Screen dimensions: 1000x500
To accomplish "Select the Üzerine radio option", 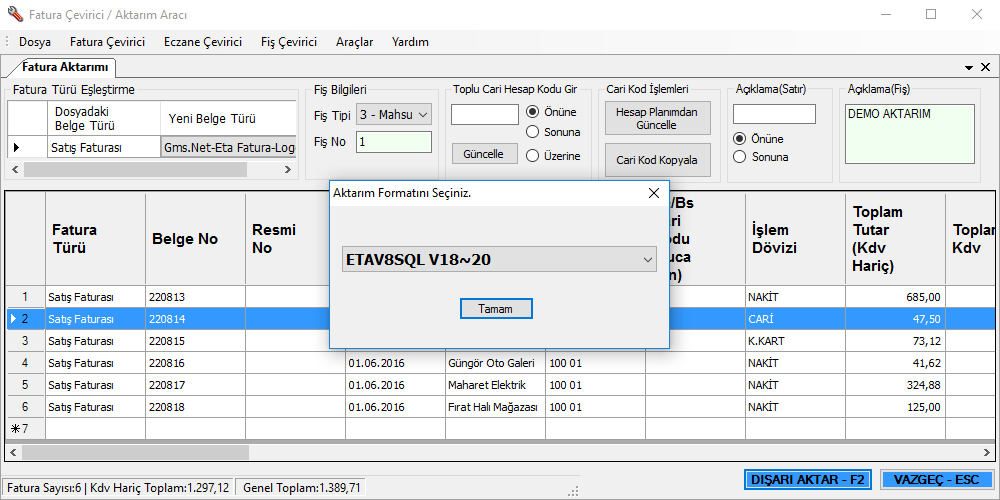I will click(x=533, y=156).
